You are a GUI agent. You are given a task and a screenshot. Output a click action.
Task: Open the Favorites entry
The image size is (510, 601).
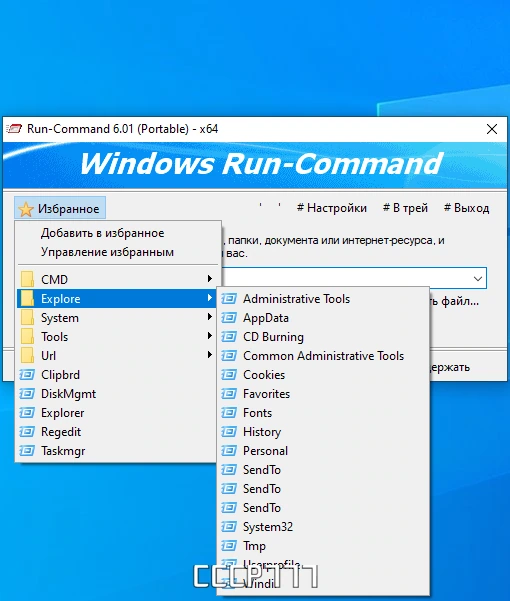point(323,394)
